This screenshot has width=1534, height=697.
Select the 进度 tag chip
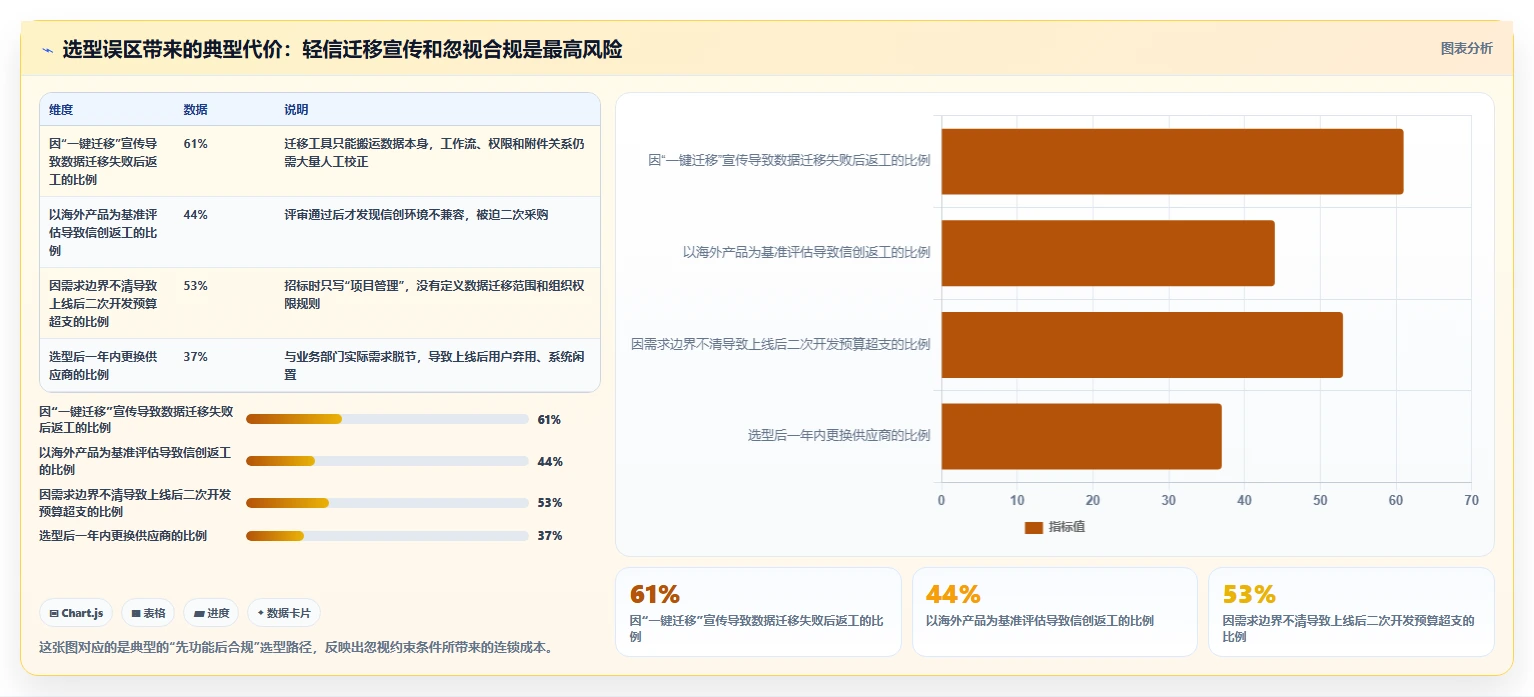[211, 613]
